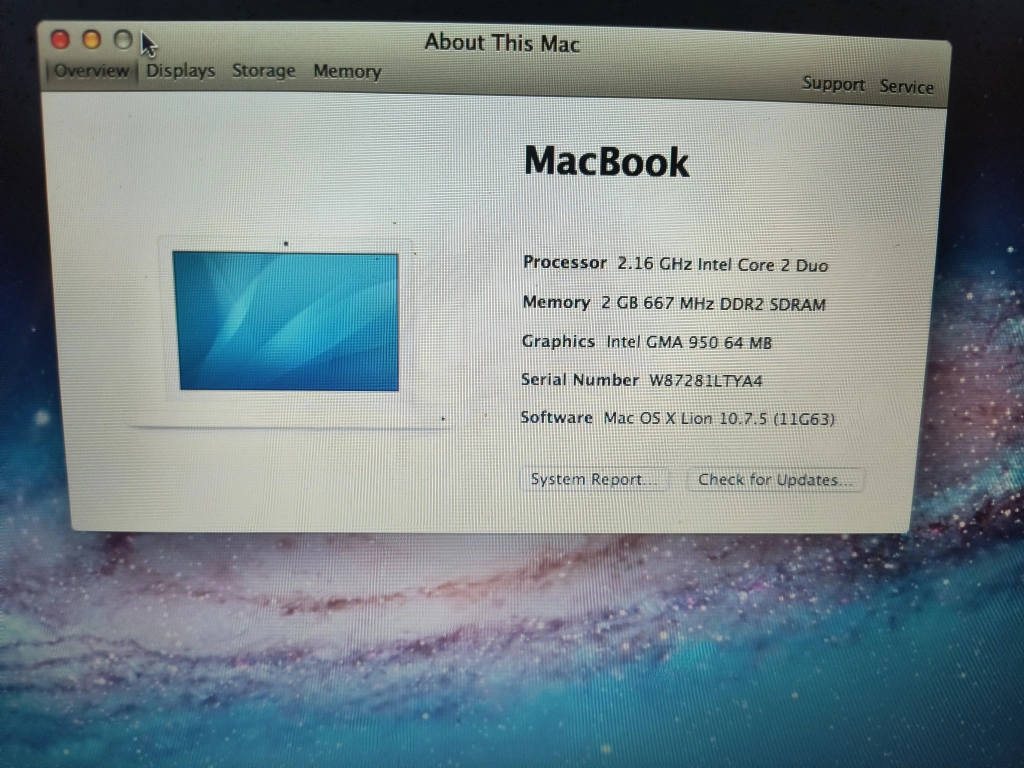This screenshot has height=768, width=1024.
Task: Open the Support section
Action: click(x=833, y=84)
